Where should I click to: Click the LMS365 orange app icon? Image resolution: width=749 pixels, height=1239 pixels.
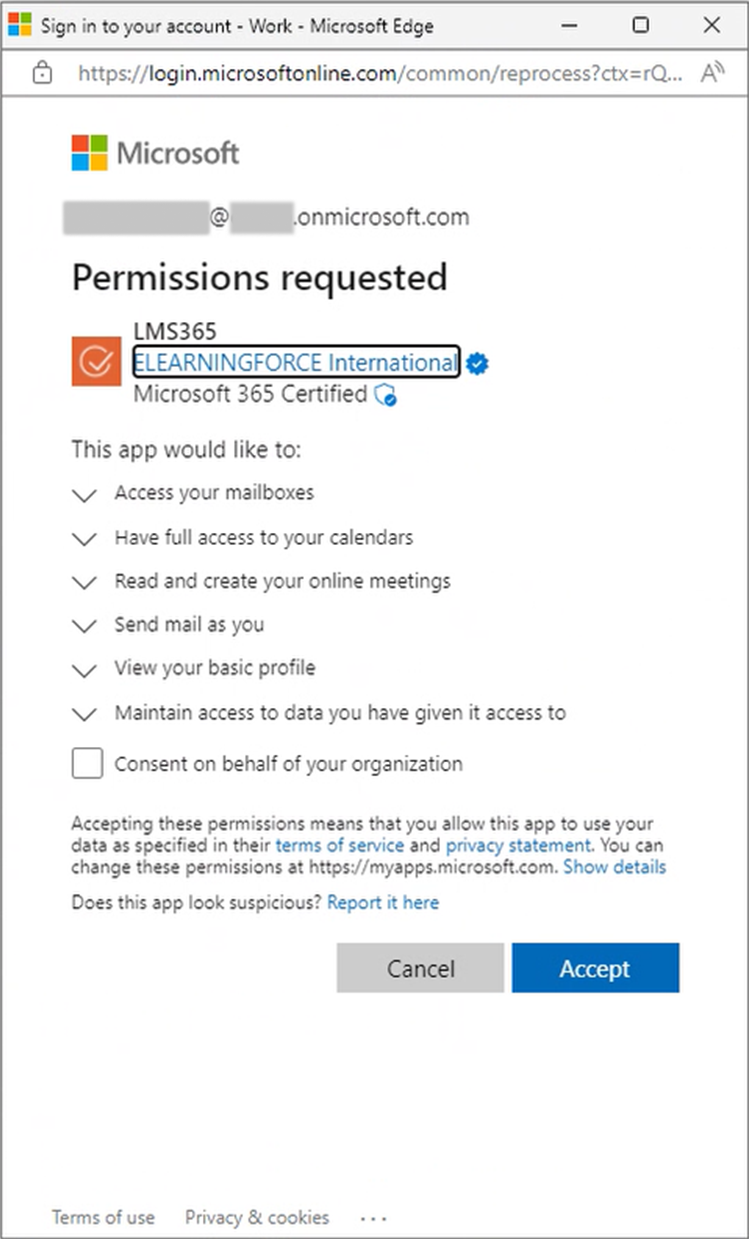(97, 361)
